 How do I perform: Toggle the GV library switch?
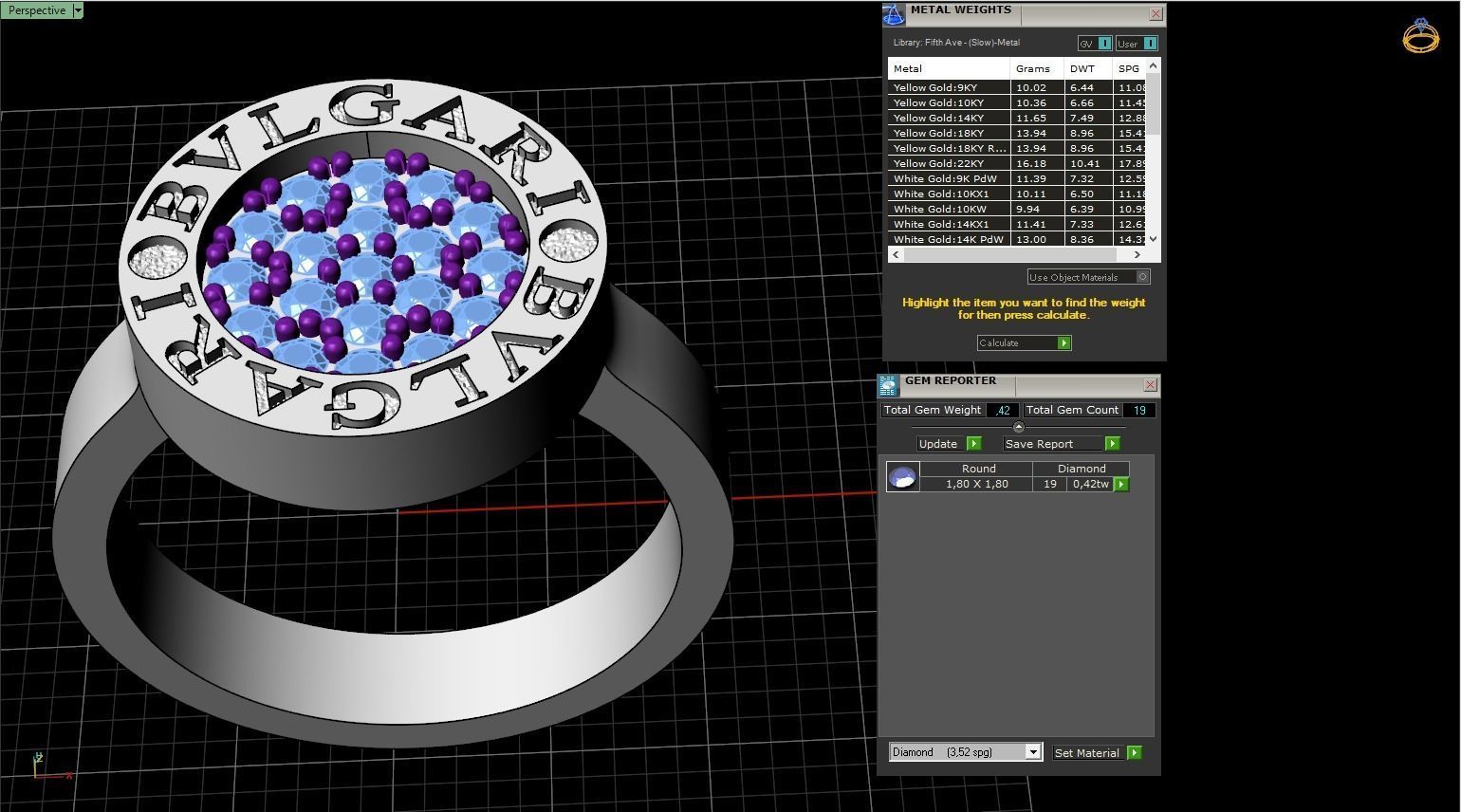point(1095,44)
